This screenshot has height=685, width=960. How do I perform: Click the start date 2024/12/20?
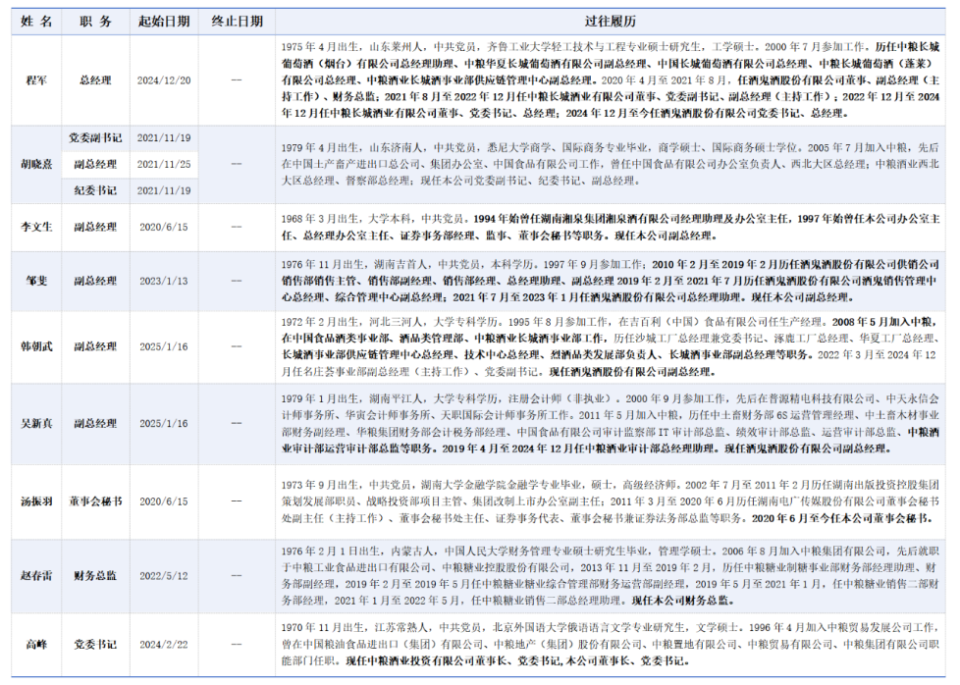(x=163, y=80)
